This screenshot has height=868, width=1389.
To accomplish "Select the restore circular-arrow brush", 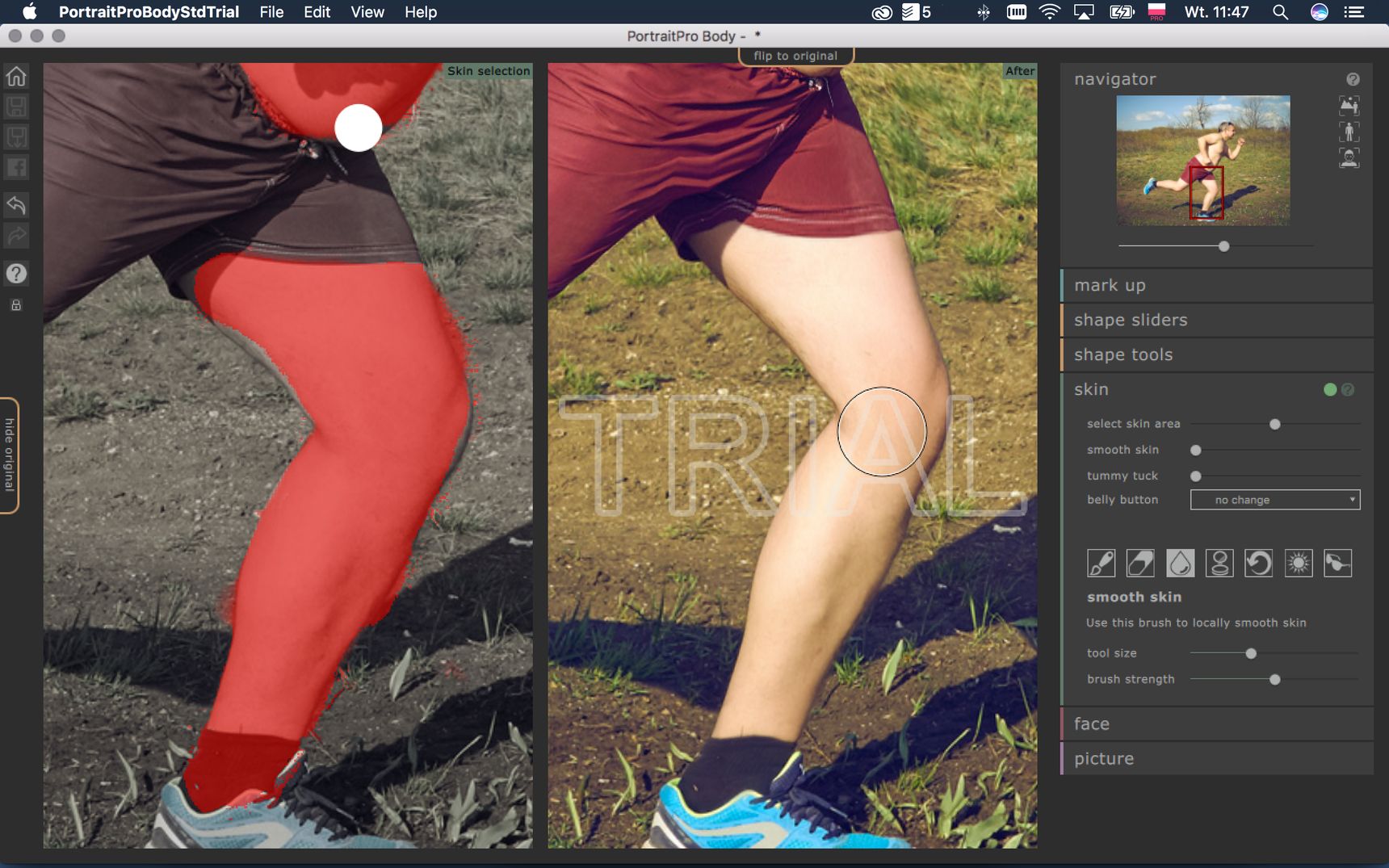I will (x=1259, y=563).
